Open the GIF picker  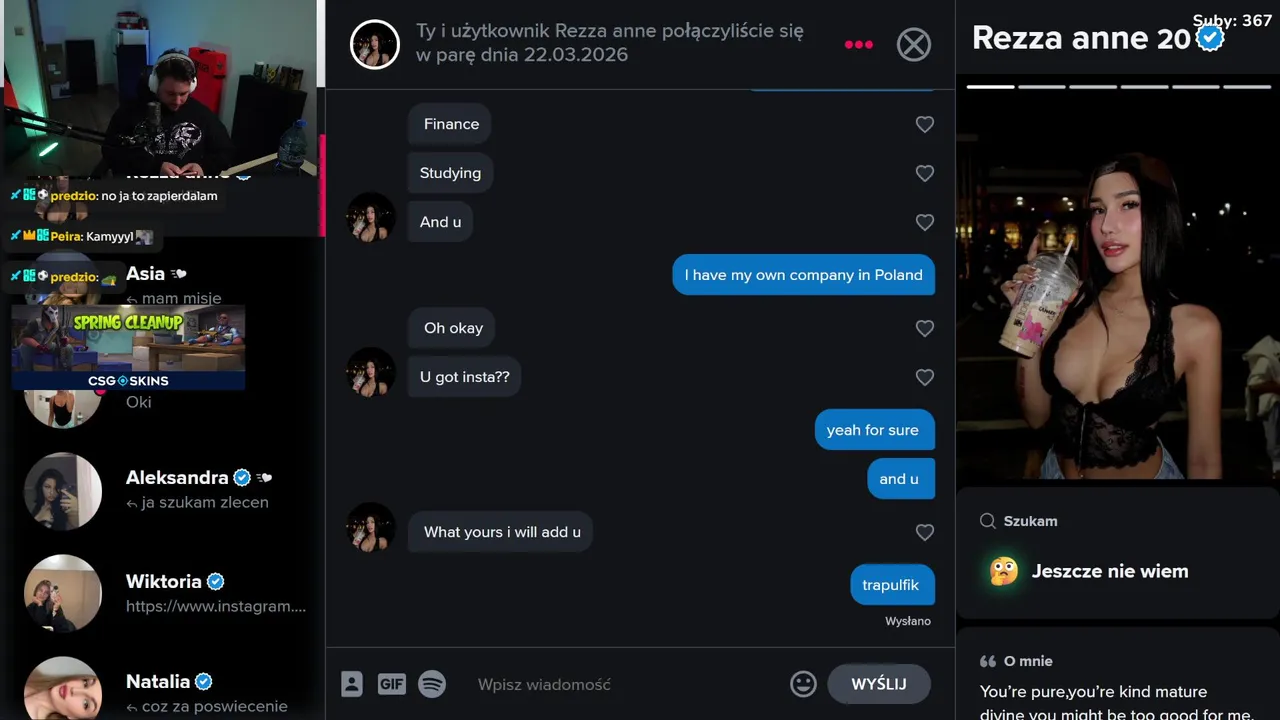[392, 684]
